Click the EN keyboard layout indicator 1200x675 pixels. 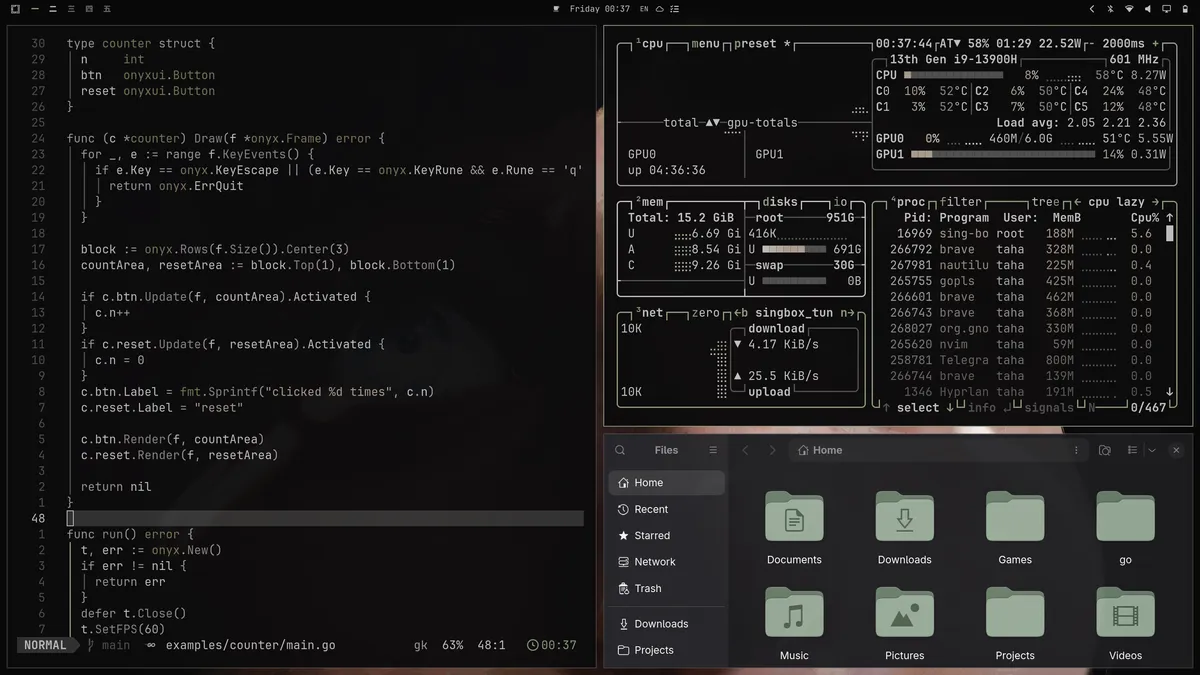[644, 9]
